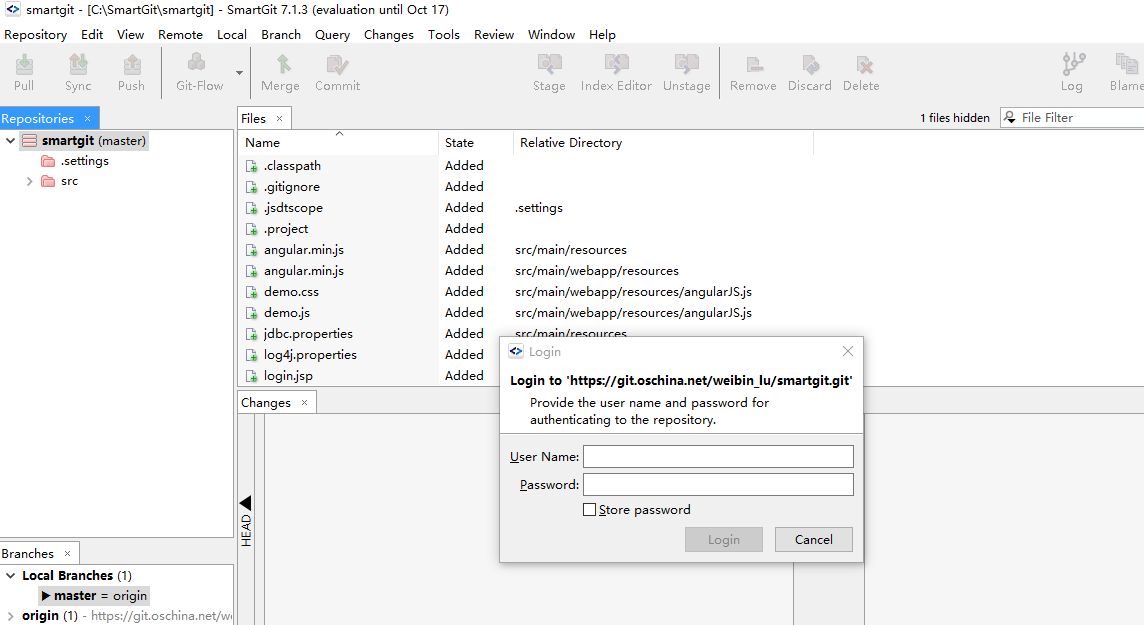The image size is (1144, 625).
Task: Expand the origin remote node
Action: (10, 616)
